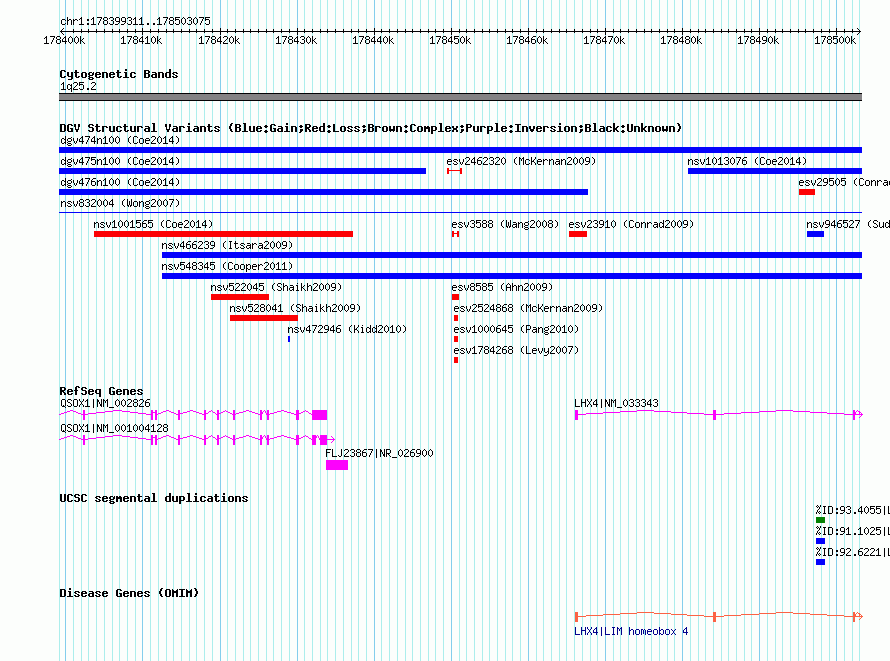Viewport: 890px width, 661px height.
Task: Select the DGV Structural Variants track title
Action: coord(371,128)
